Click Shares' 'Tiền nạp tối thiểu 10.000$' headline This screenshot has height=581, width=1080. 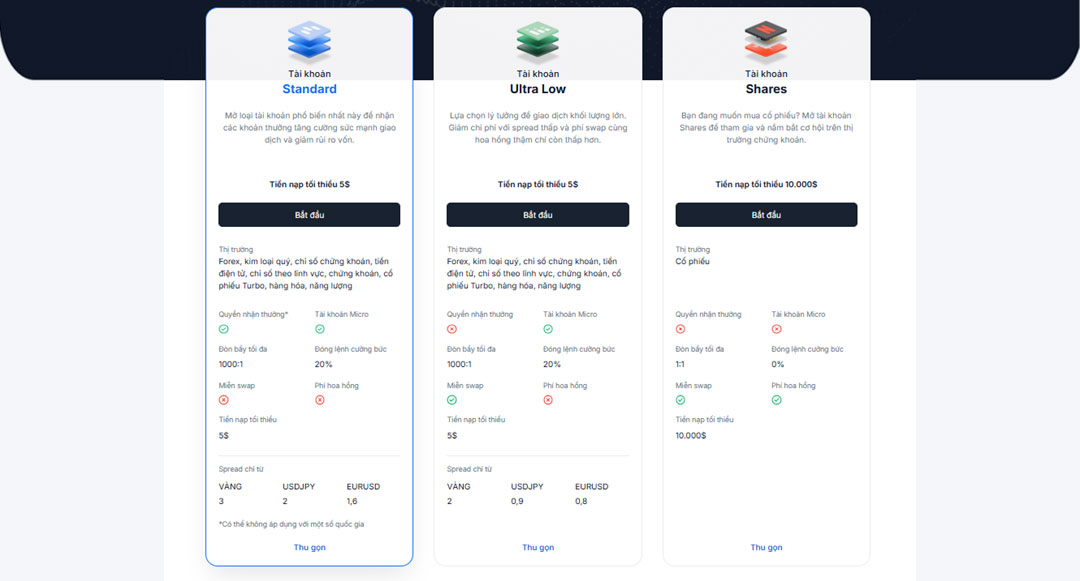point(766,184)
